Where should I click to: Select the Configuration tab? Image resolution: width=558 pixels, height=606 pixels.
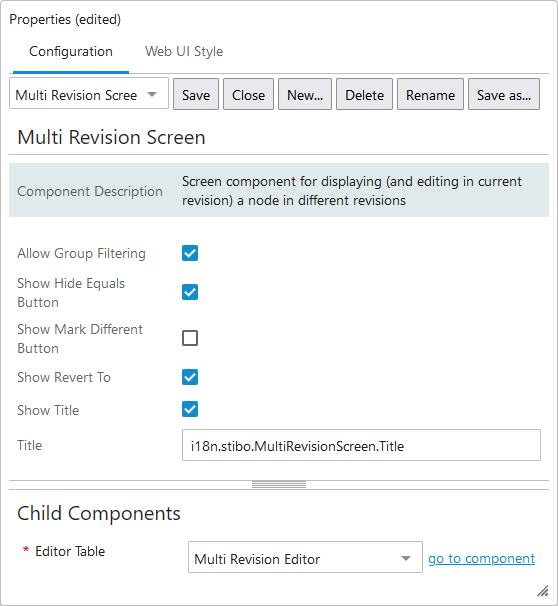[71, 51]
